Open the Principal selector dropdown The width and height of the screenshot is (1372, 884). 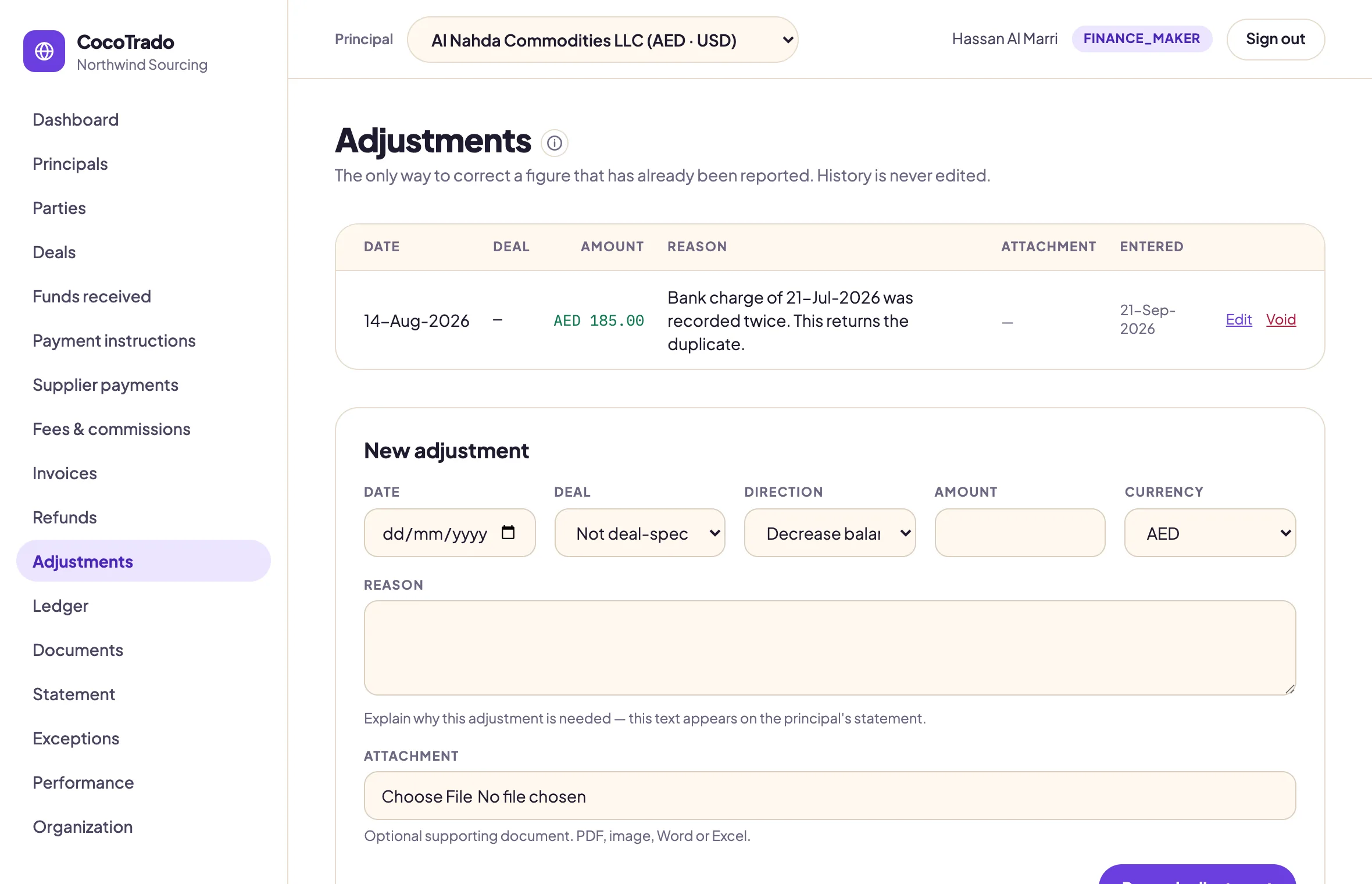point(603,40)
